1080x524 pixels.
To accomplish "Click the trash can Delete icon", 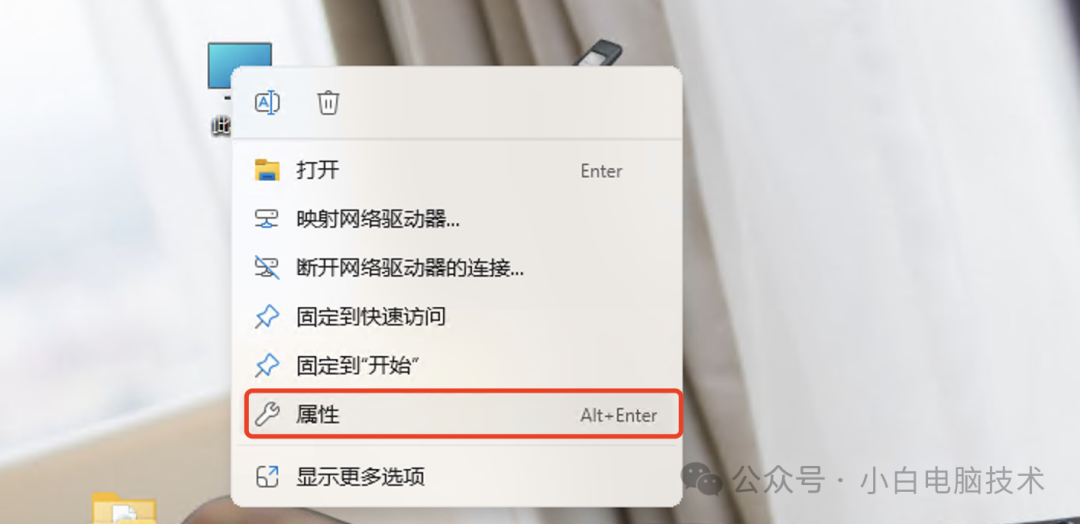I will tap(328, 103).
